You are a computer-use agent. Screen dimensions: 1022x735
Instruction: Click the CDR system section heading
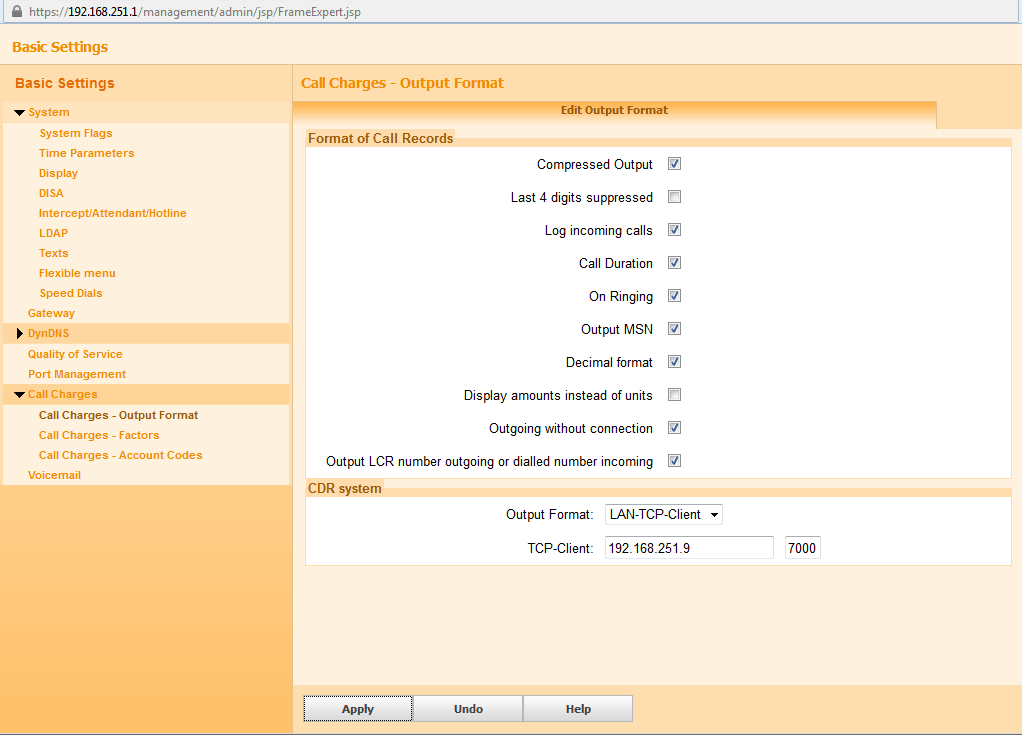tap(344, 489)
